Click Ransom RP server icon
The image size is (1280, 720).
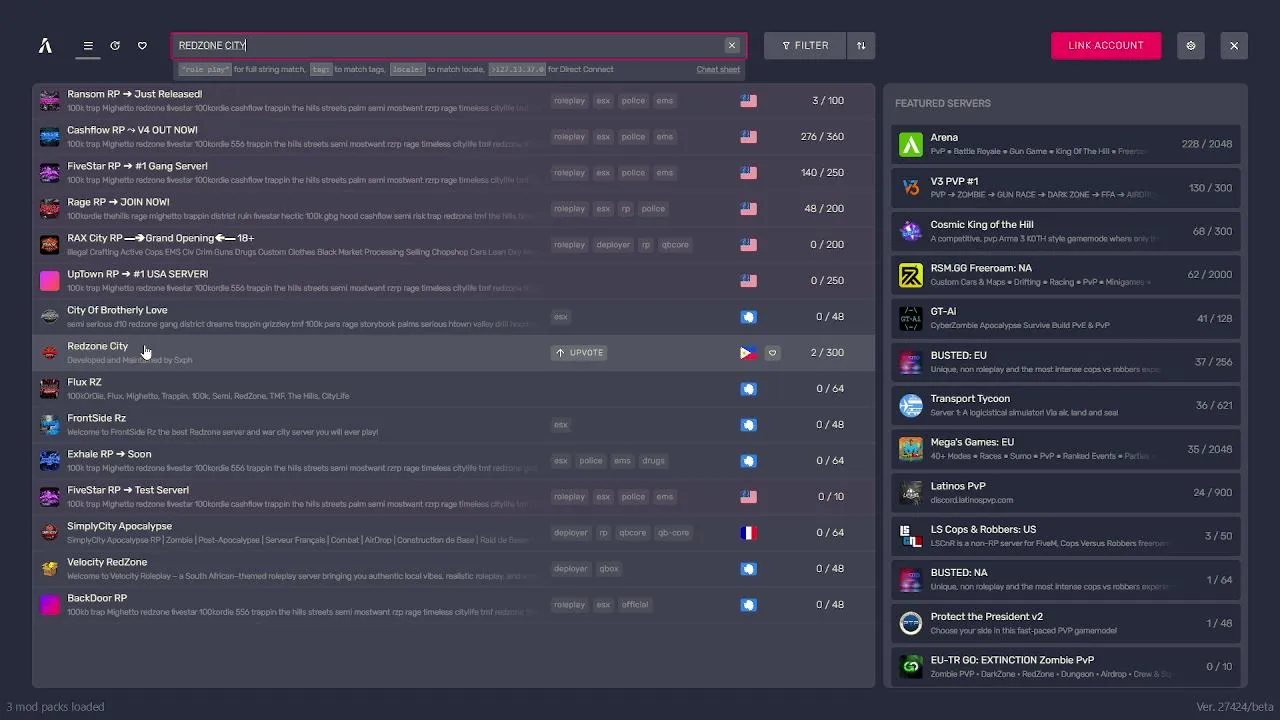50,100
